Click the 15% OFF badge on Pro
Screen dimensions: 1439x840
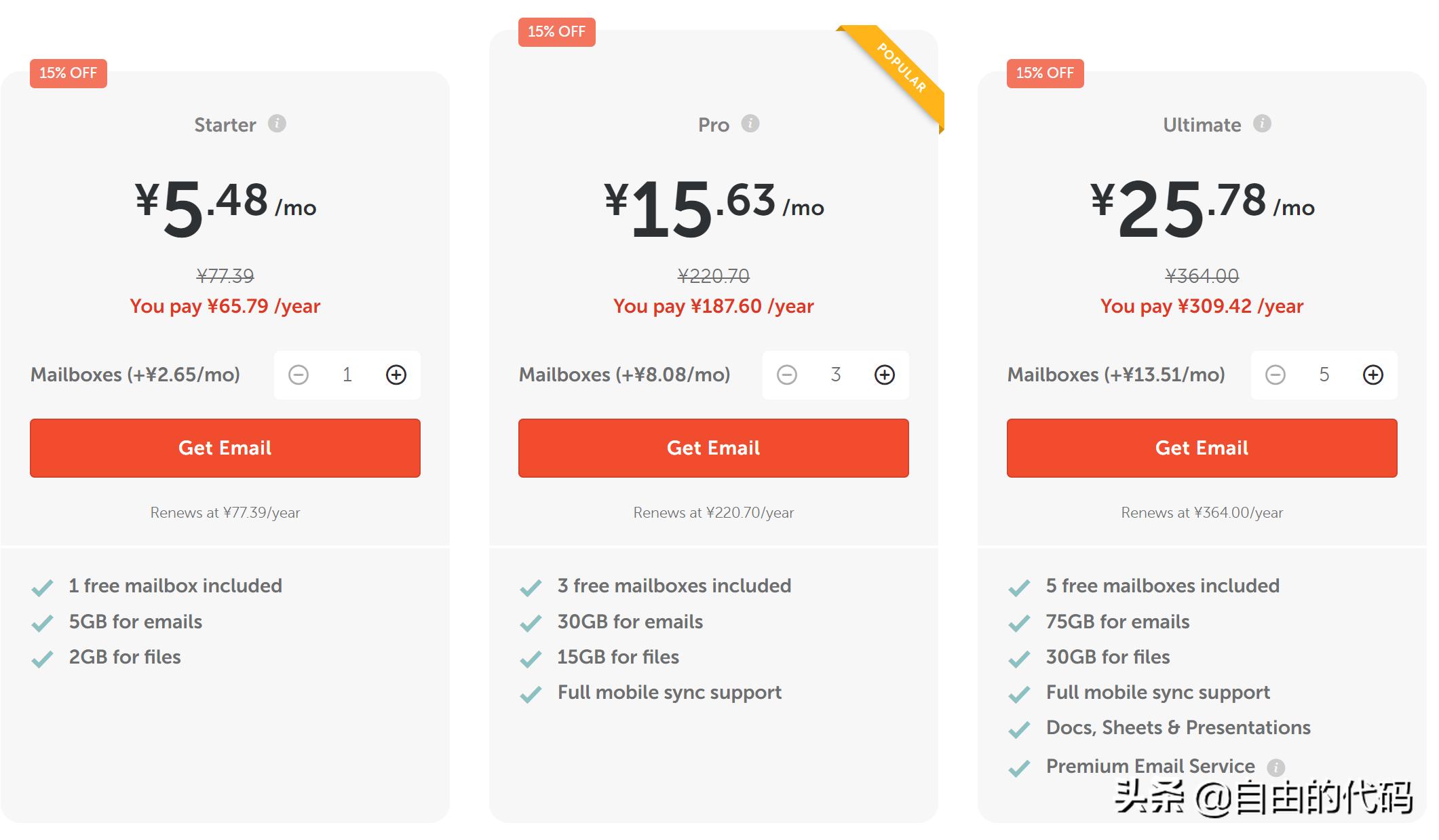point(556,32)
